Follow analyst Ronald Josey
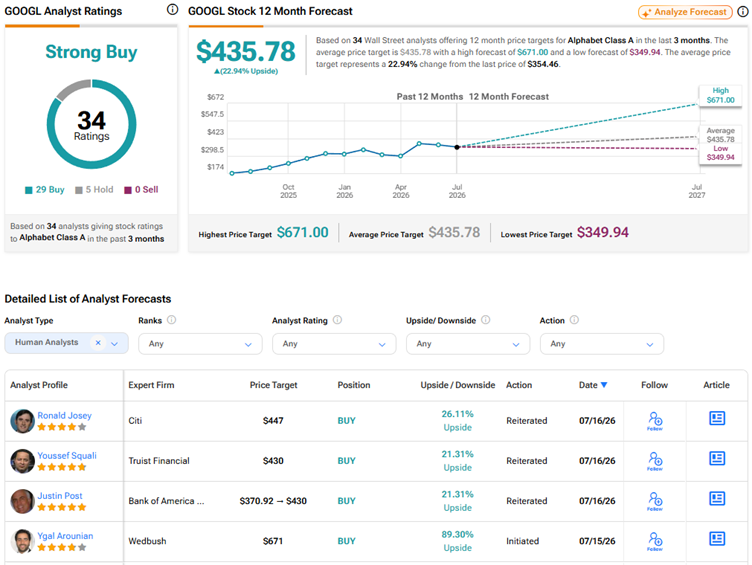This screenshot has height=565, width=752. pos(655,421)
